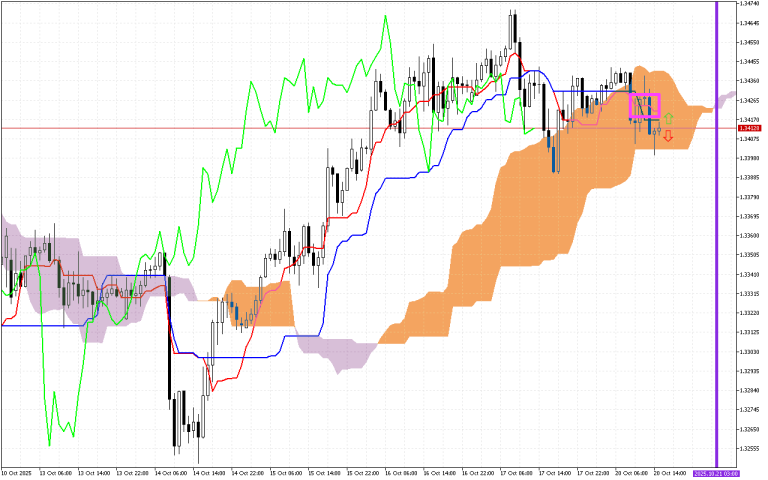Click the 2025.10.21 03:00 date label
768x480 pixels.
coord(716,474)
